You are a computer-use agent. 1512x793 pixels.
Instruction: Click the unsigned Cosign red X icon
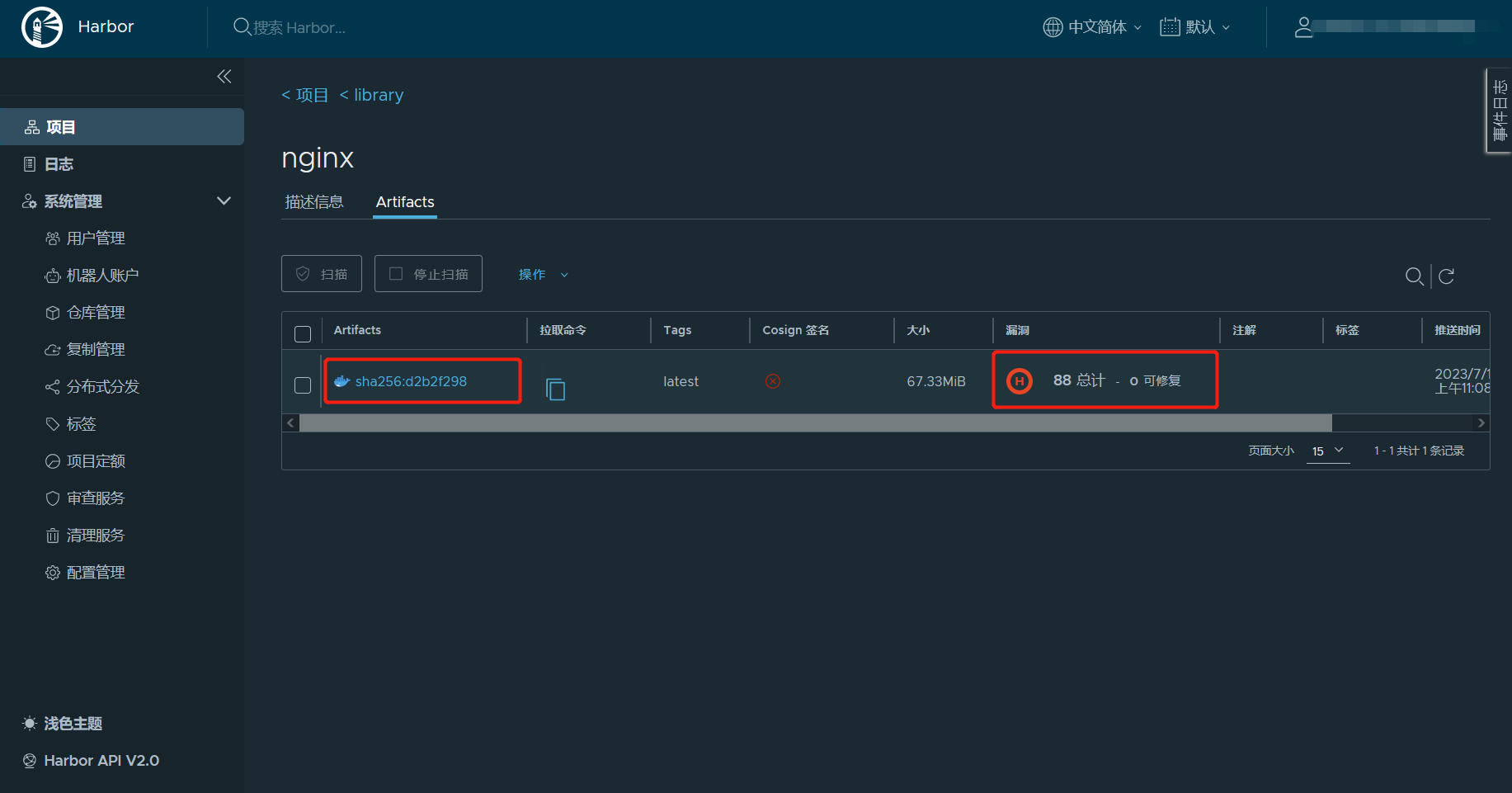773,381
